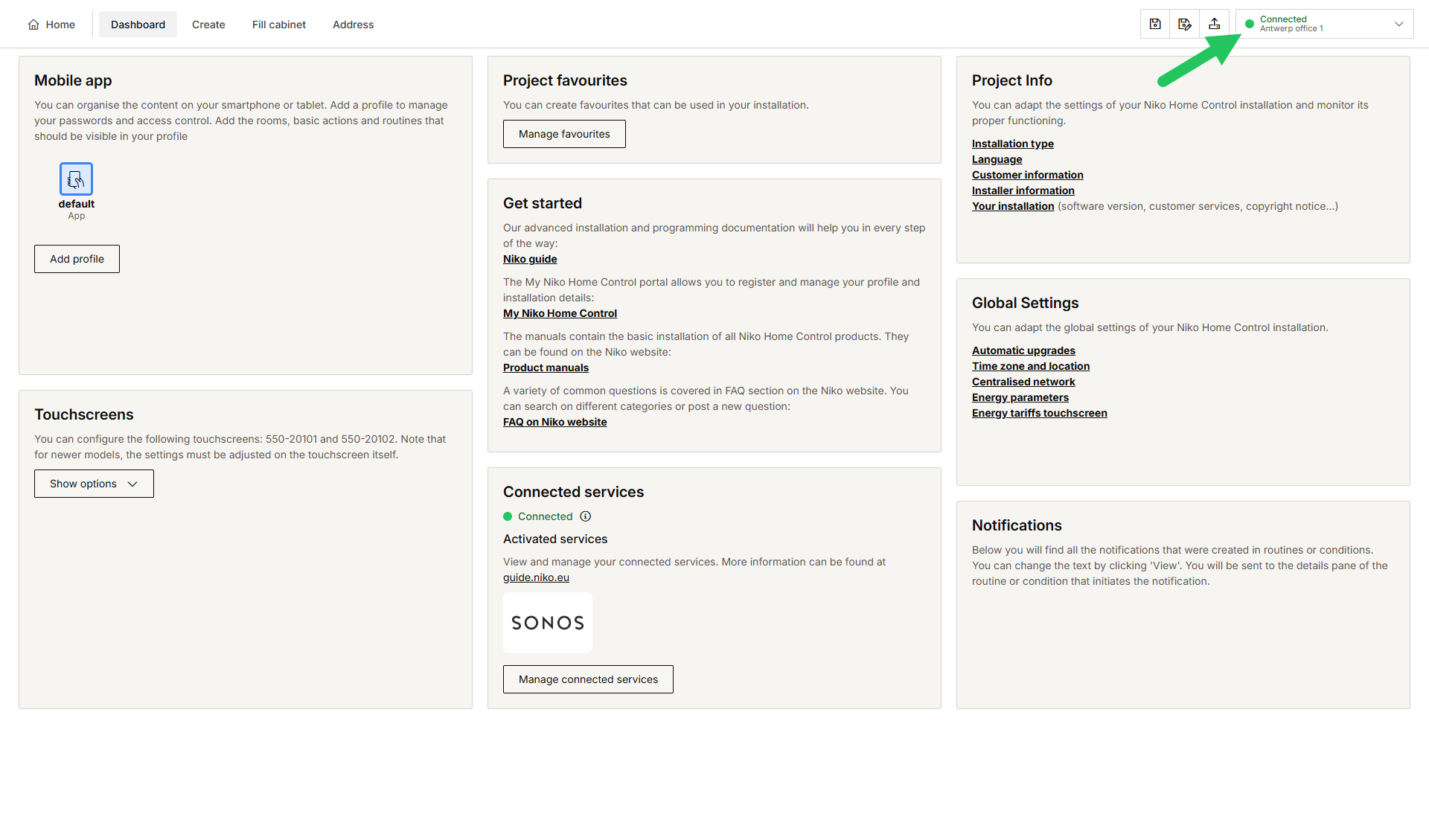Expand the Connected Antwerp office 1 dropdown

pyautogui.click(x=1325, y=24)
